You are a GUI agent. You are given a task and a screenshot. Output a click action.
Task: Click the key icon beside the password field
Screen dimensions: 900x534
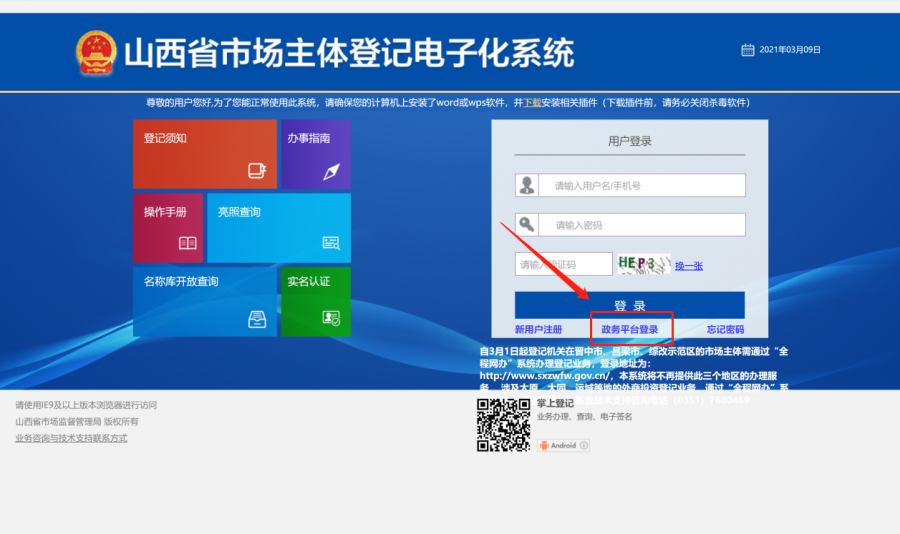coord(527,225)
